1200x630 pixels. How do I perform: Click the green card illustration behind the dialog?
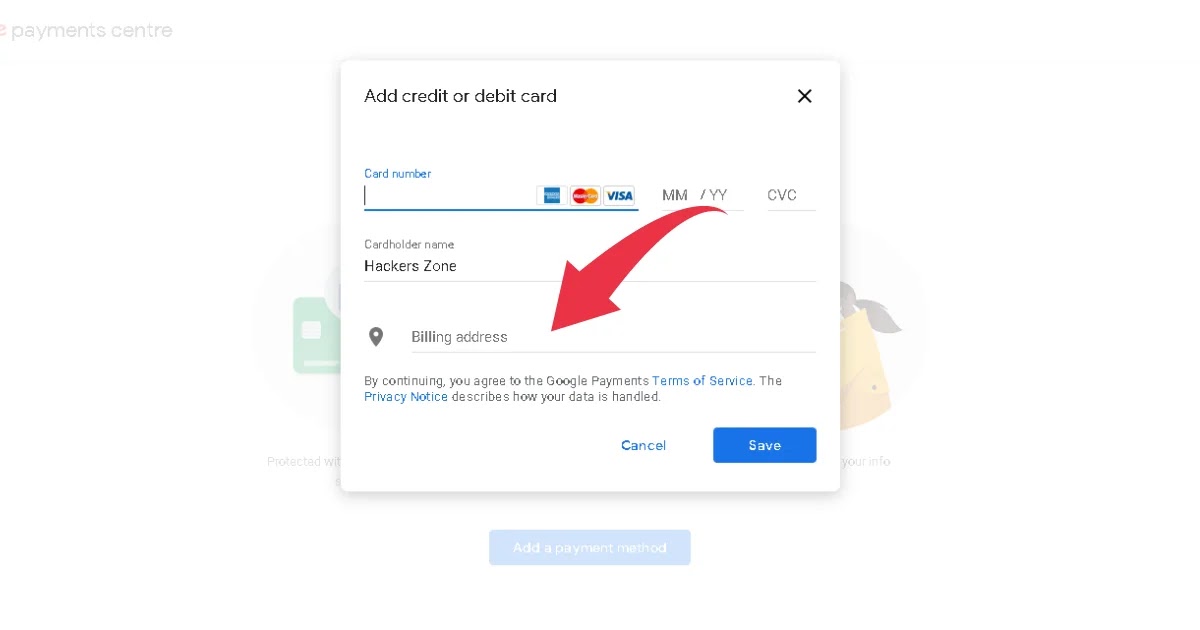coord(316,336)
